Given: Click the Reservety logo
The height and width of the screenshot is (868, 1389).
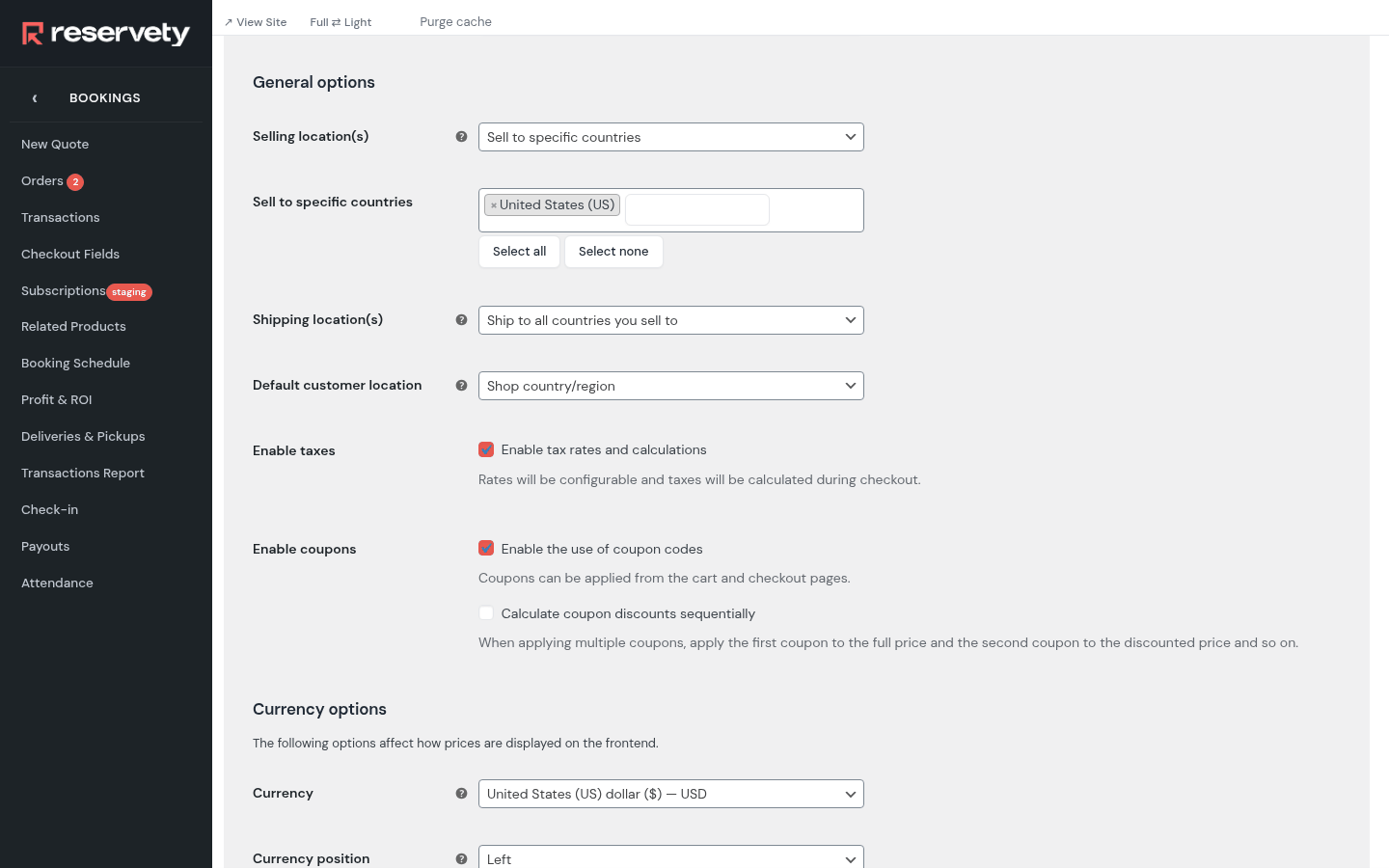Looking at the screenshot, I should coord(106,34).
